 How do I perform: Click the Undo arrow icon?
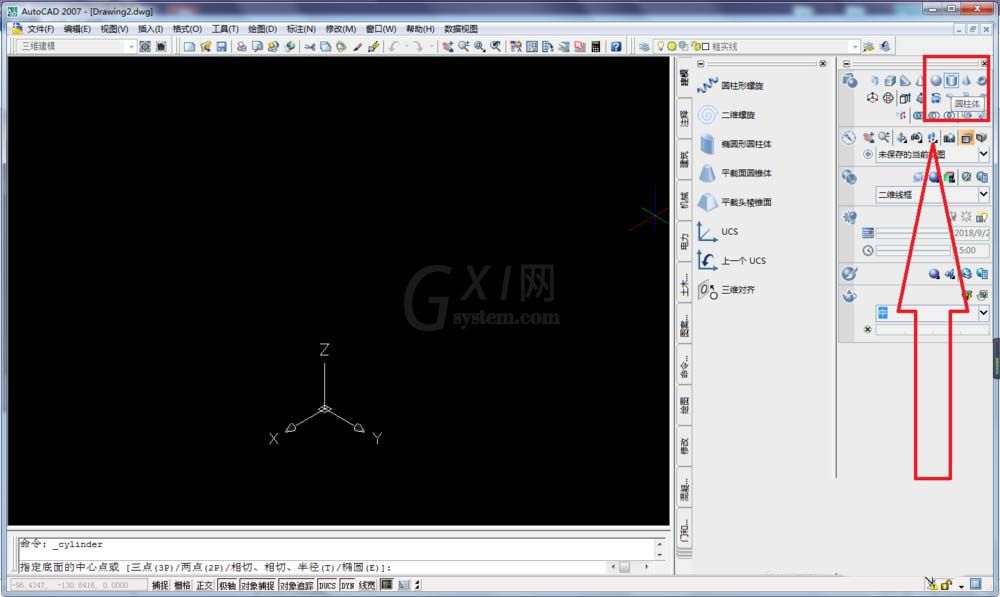click(394, 47)
